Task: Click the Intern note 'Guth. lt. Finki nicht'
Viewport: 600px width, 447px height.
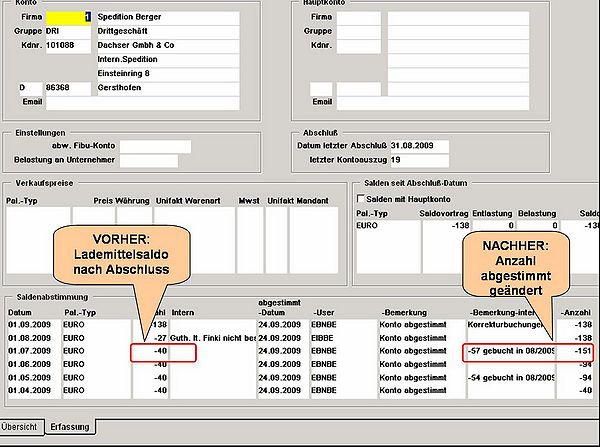Action: (213, 338)
